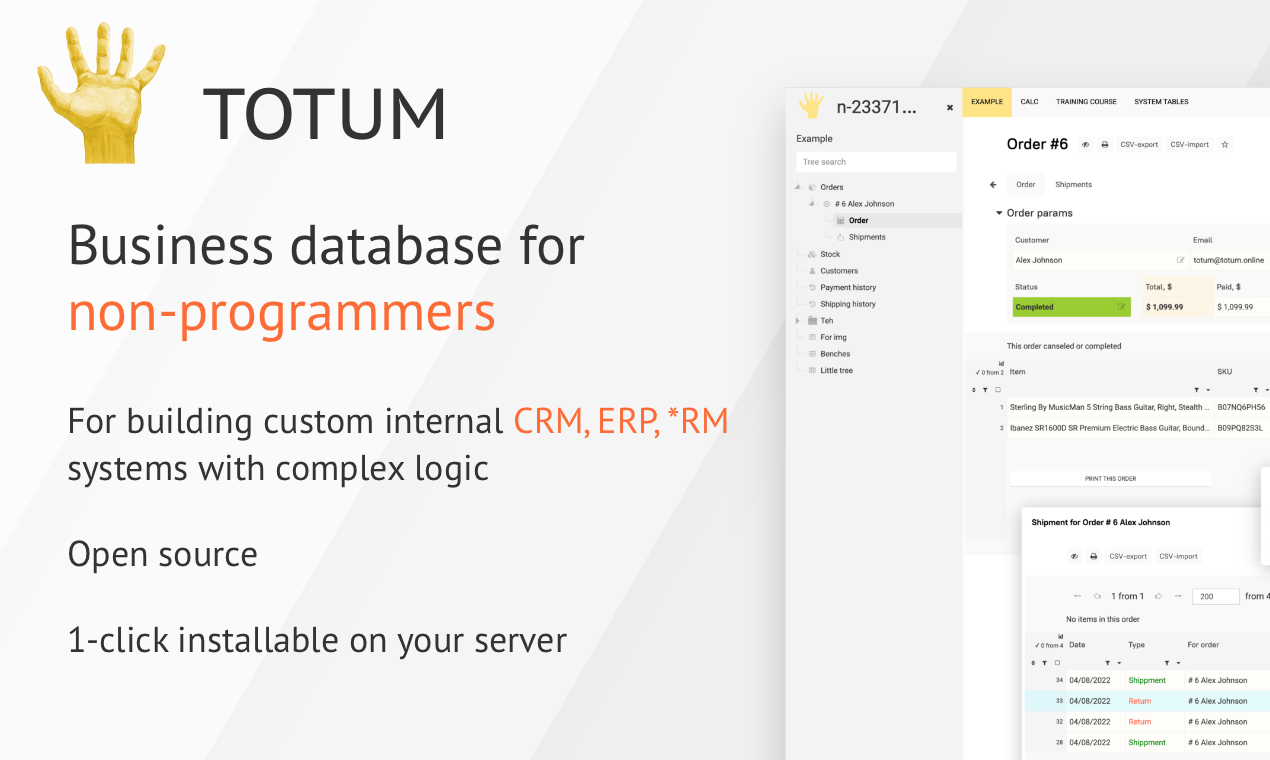Click the Date column filter icon
This screenshot has height=760, width=1270.
1107,663
